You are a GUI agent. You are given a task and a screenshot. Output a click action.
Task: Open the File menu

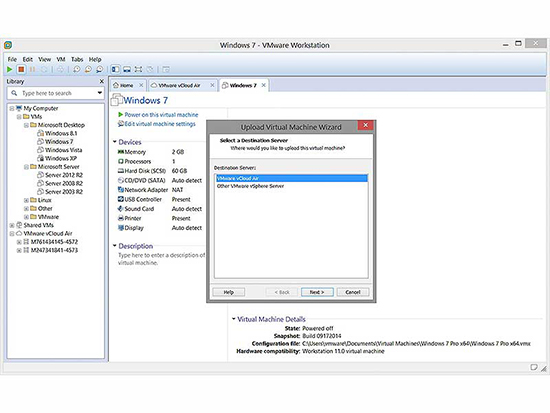click(12, 59)
